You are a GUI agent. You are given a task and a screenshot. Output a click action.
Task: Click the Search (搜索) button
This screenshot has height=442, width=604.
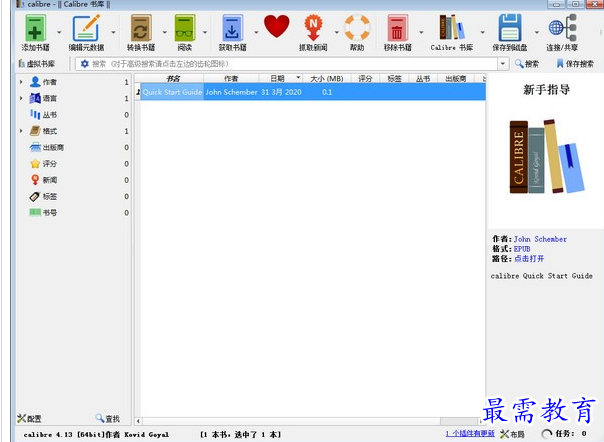527,64
